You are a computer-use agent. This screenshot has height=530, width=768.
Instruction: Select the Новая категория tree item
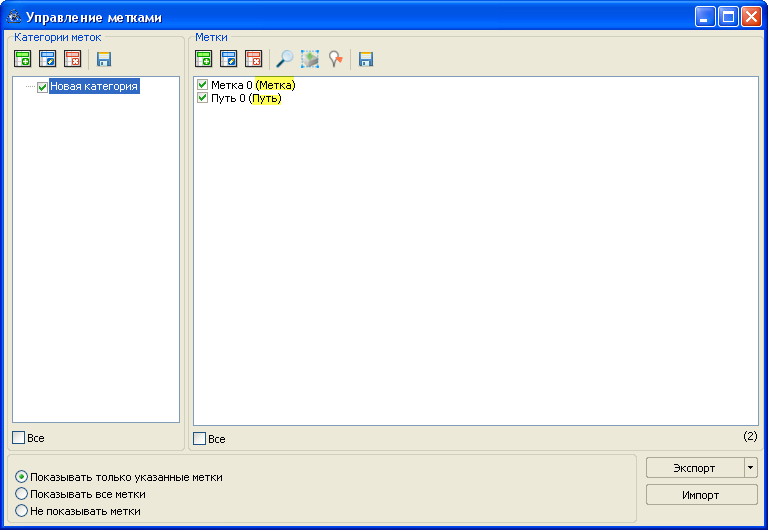[x=94, y=87]
